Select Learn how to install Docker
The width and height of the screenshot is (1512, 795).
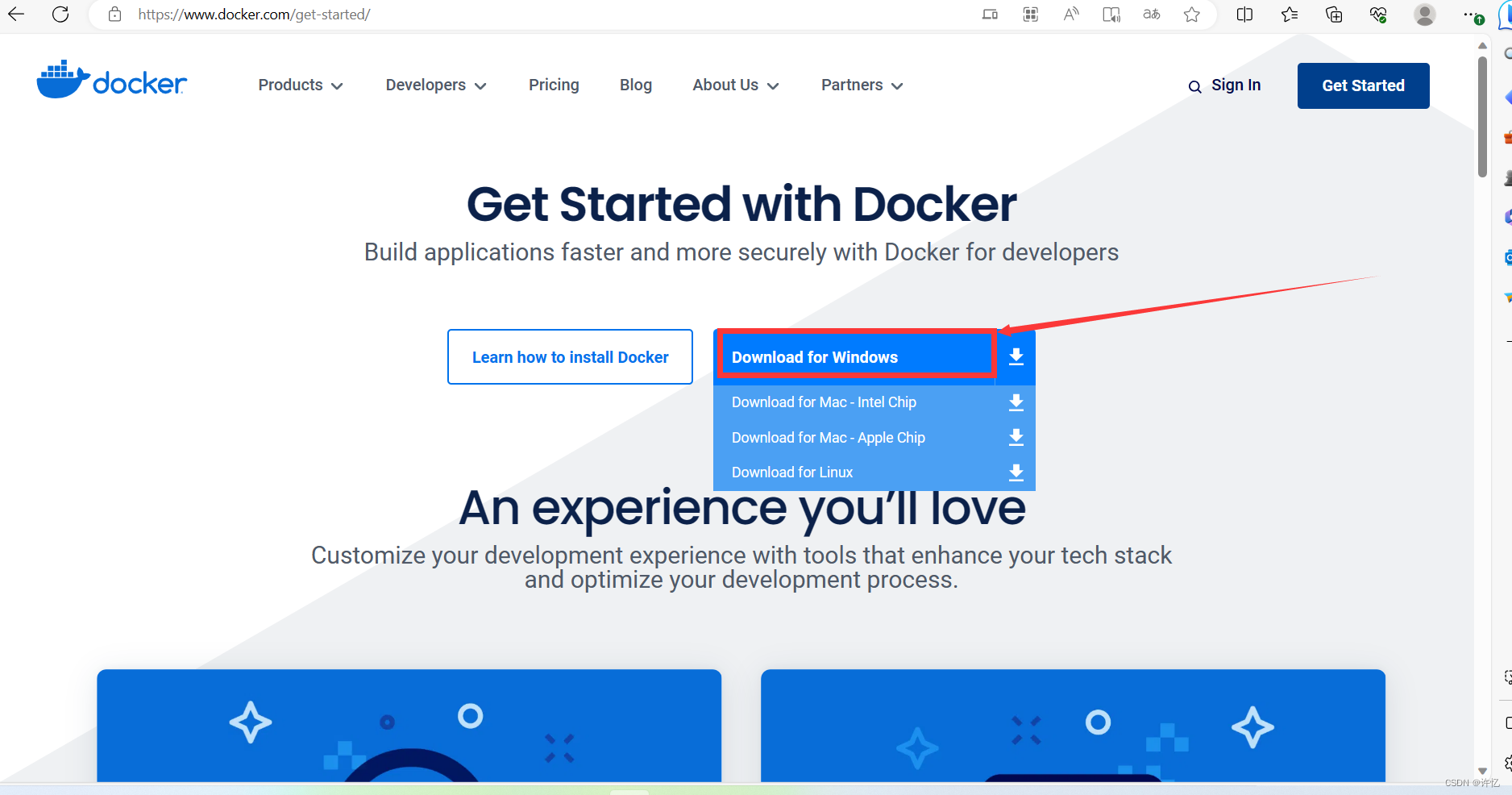pyautogui.click(x=570, y=356)
